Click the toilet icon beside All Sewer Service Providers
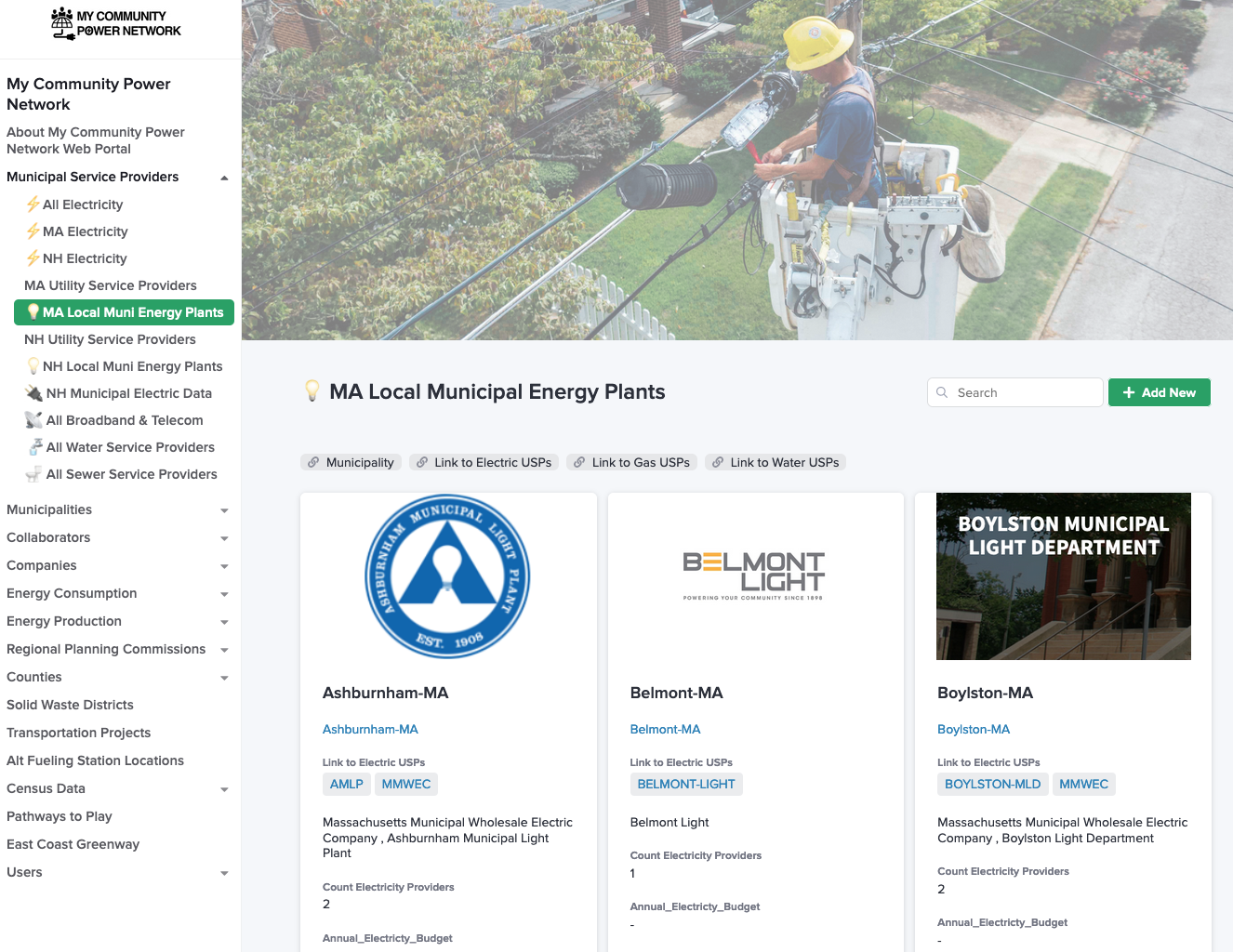This screenshot has width=1233, height=952. pyautogui.click(x=33, y=474)
